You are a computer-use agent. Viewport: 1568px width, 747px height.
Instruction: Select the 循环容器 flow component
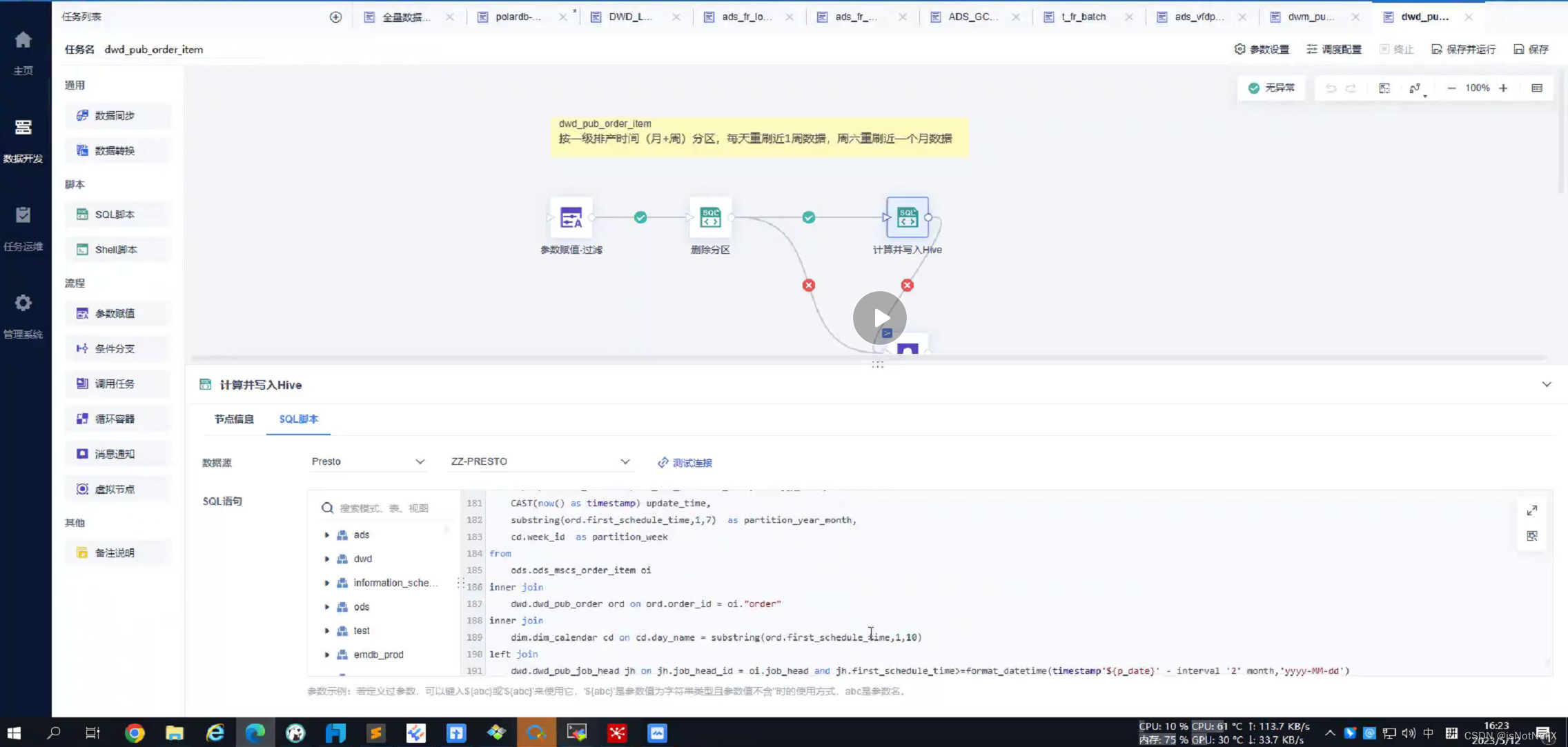[x=118, y=419]
